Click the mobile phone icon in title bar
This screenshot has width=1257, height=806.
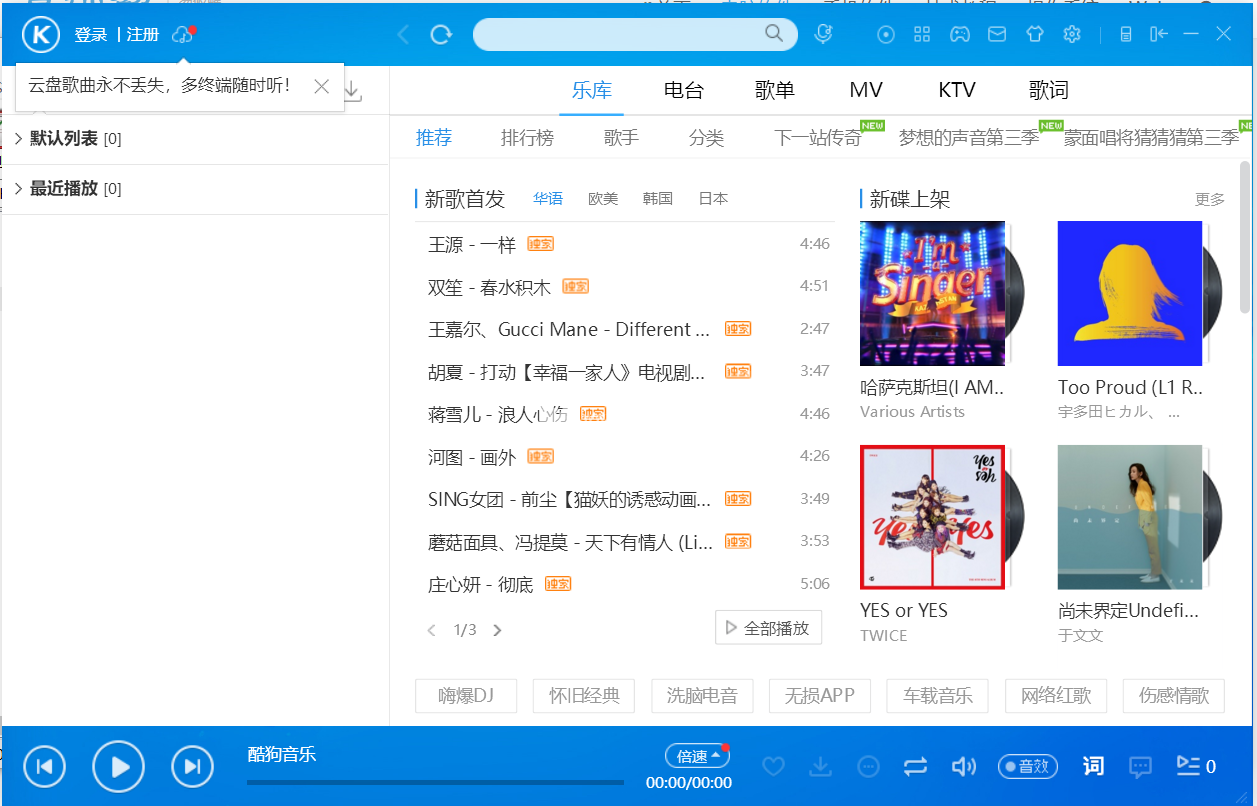[1126, 35]
